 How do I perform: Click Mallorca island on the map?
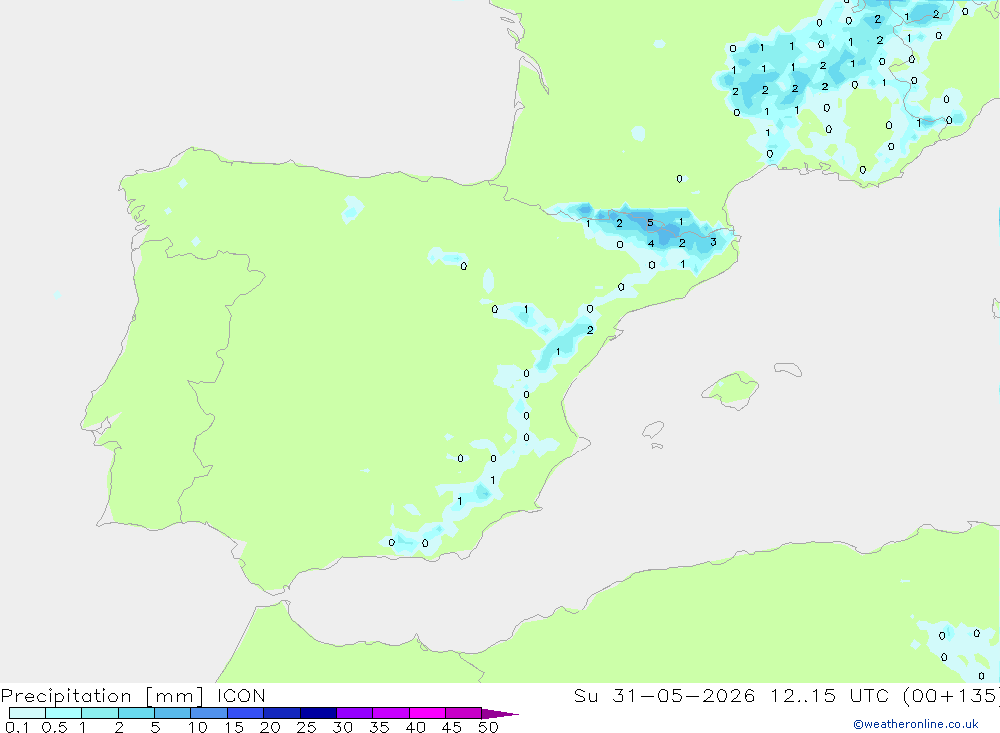coord(731,390)
